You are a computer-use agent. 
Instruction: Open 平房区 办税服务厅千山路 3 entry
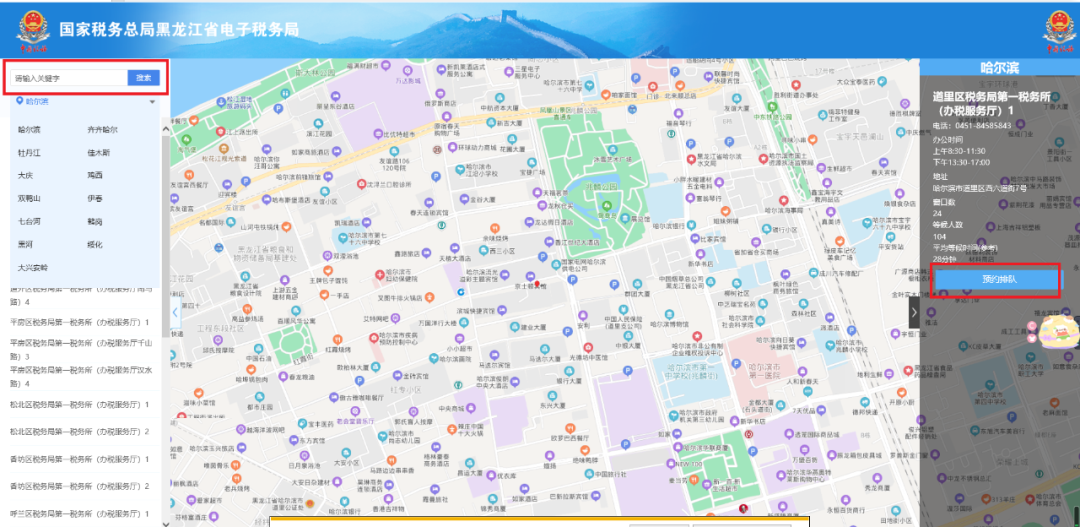tap(81, 349)
